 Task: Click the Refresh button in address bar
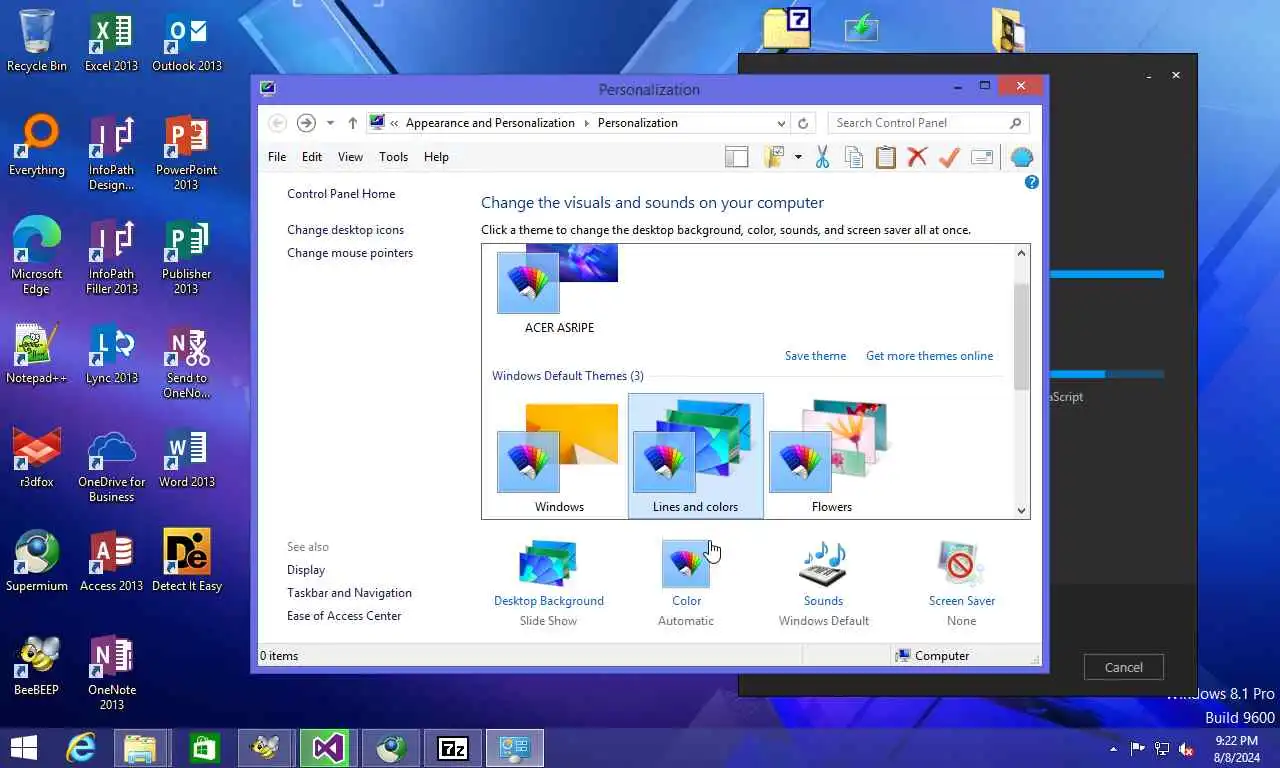point(802,123)
